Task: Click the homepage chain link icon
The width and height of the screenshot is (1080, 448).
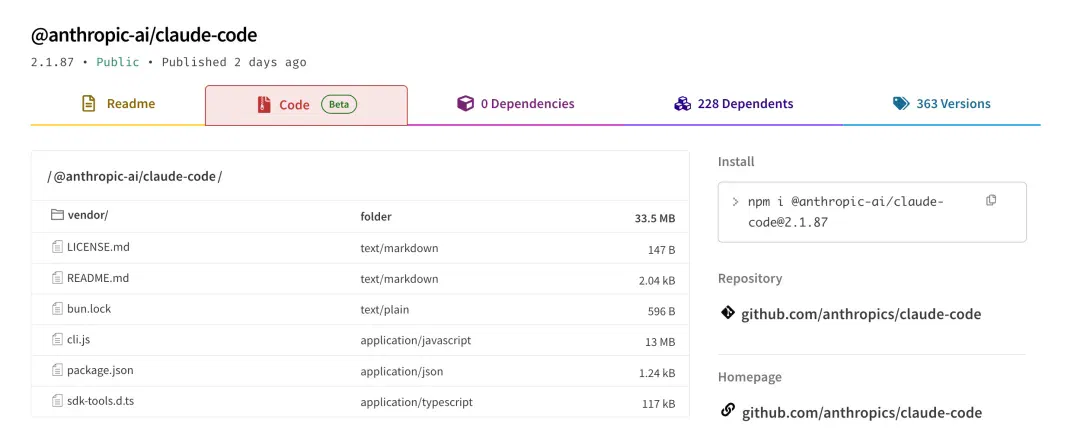Action: (727, 411)
